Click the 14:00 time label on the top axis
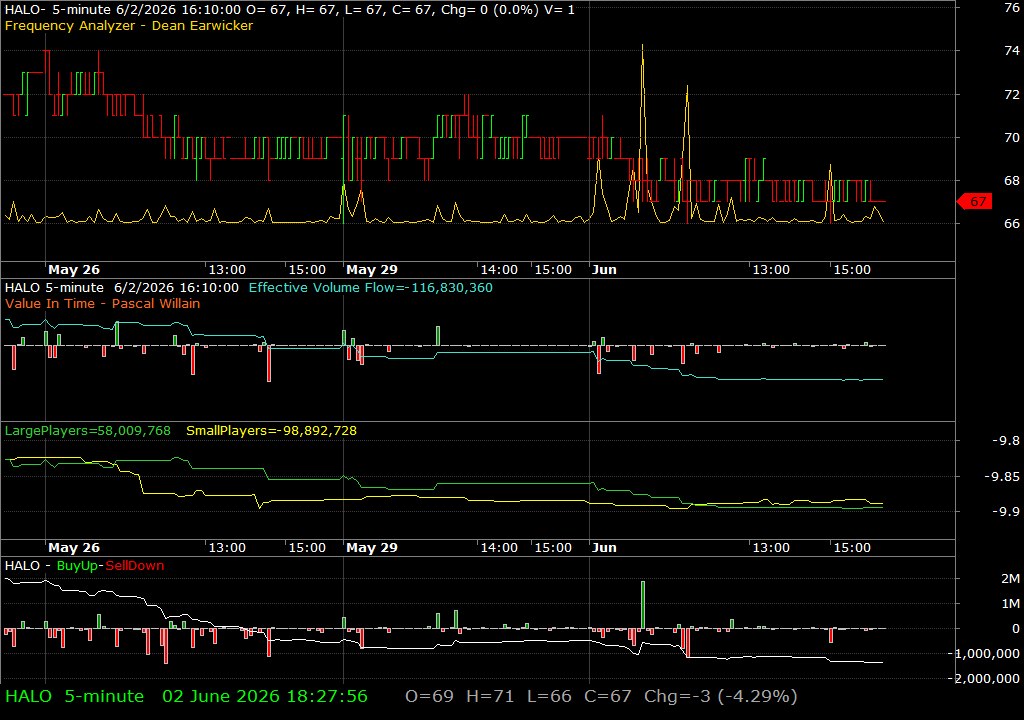 click(x=499, y=270)
